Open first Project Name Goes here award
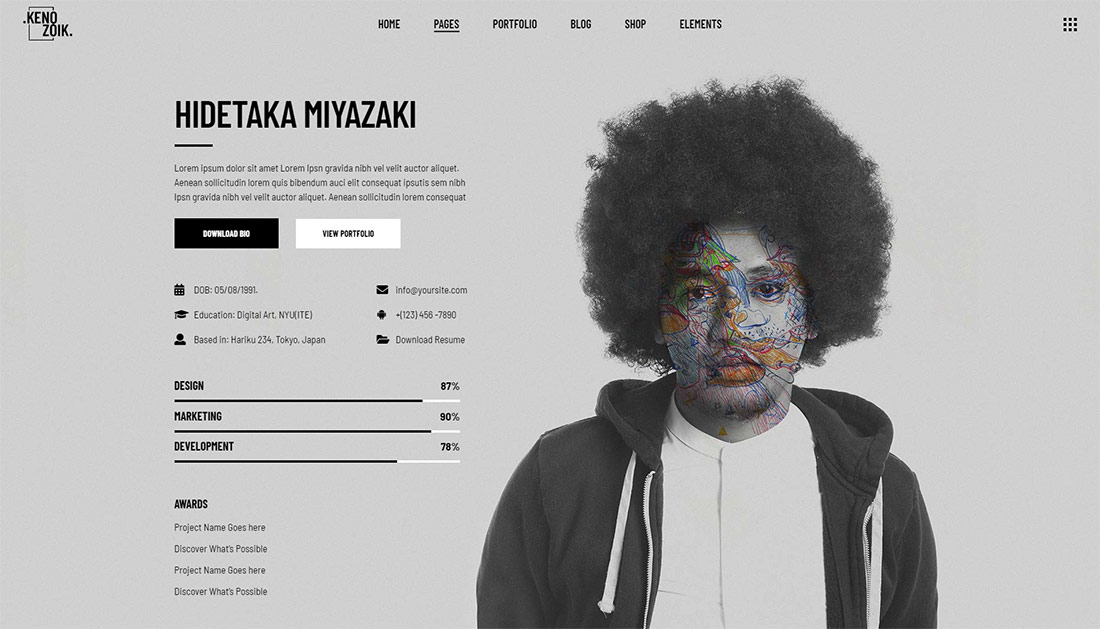The width and height of the screenshot is (1100, 629). click(220, 527)
